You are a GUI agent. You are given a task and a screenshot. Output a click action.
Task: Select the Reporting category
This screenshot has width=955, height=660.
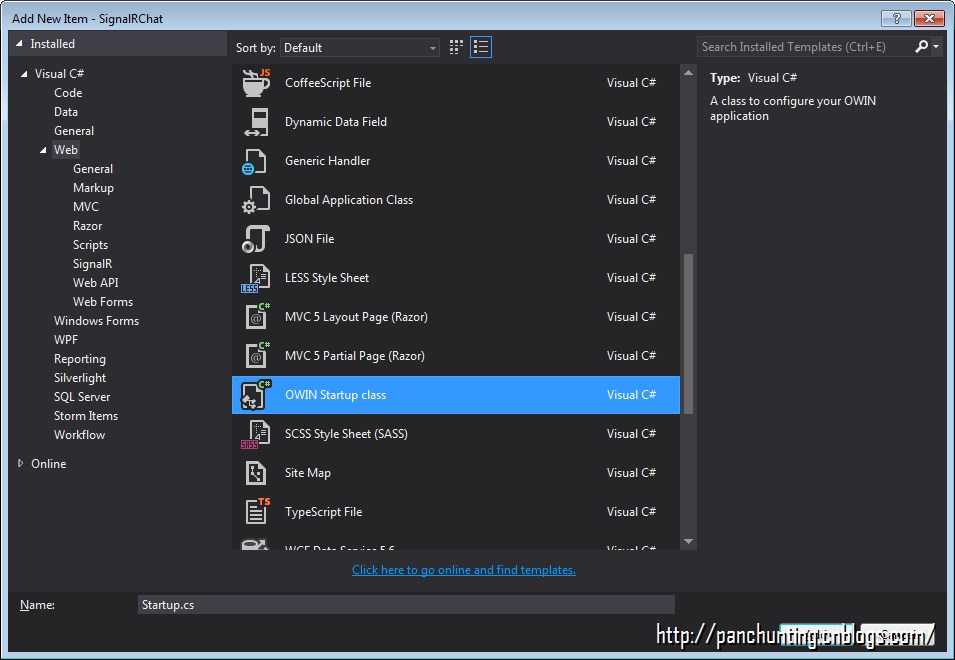[x=80, y=359]
